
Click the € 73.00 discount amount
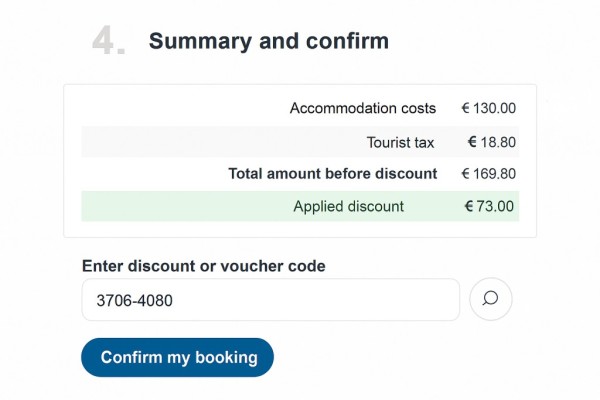pos(489,207)
